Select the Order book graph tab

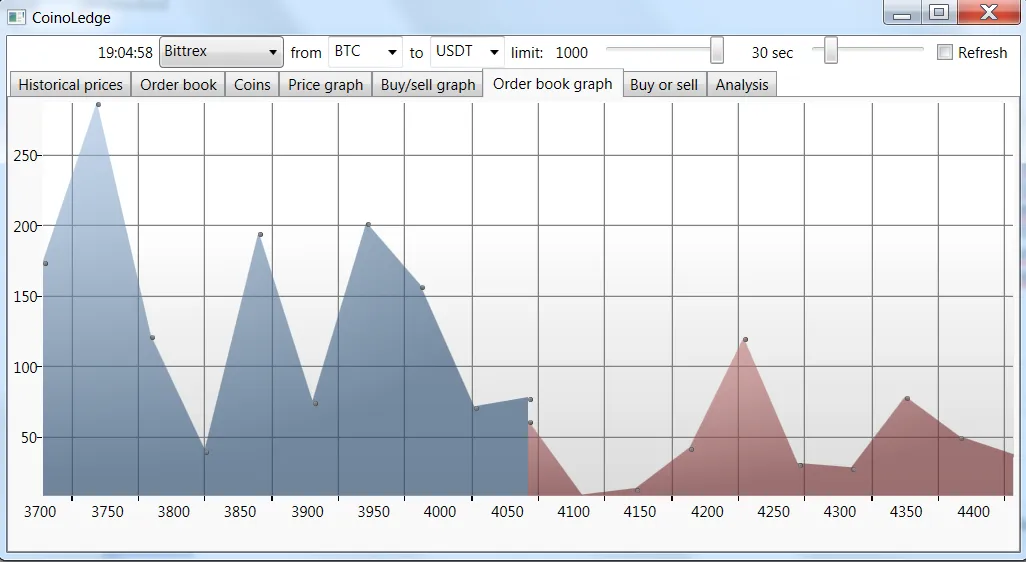click(553, 83)
